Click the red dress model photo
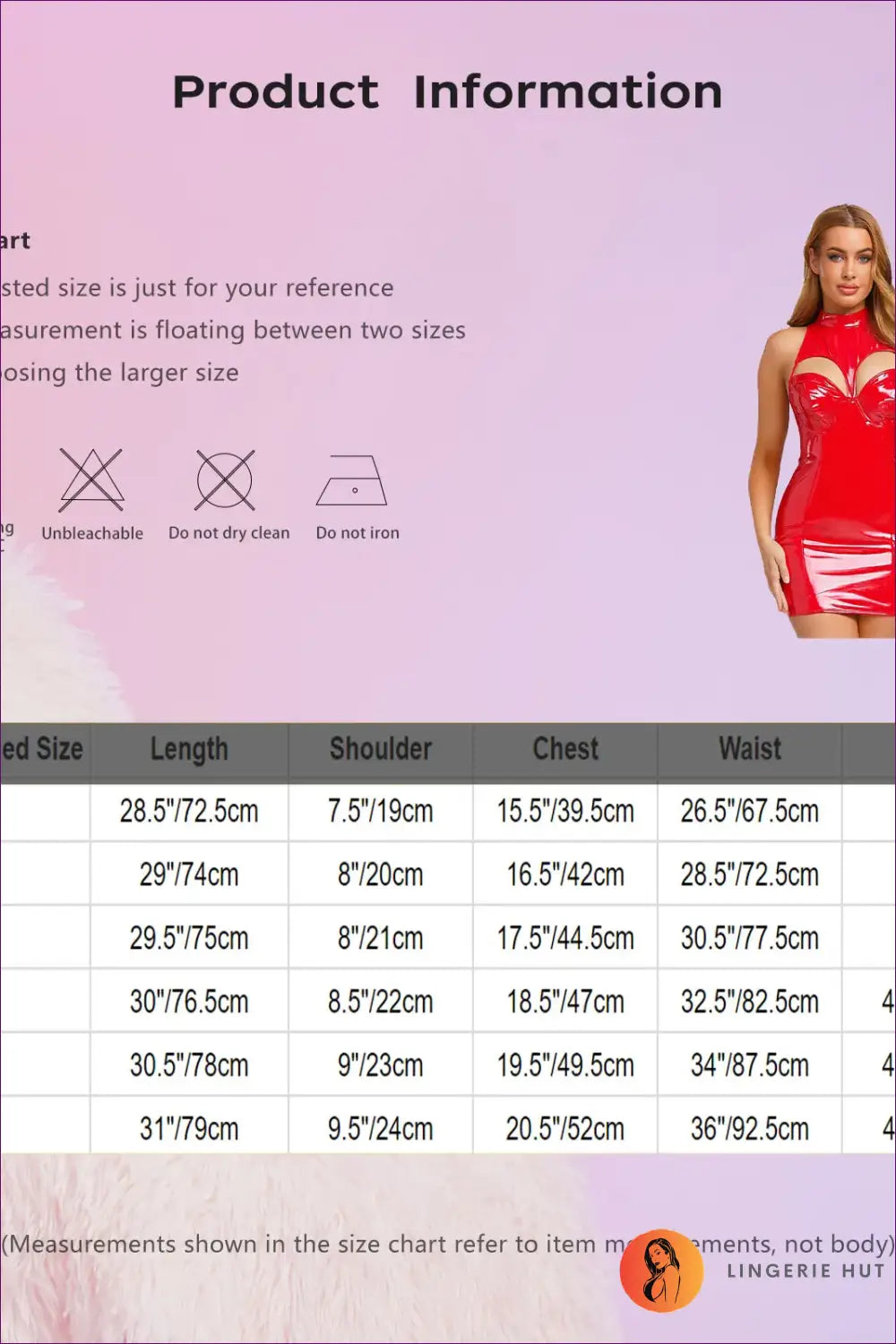Screen dimensions: 896x1344 click(823, 421)
